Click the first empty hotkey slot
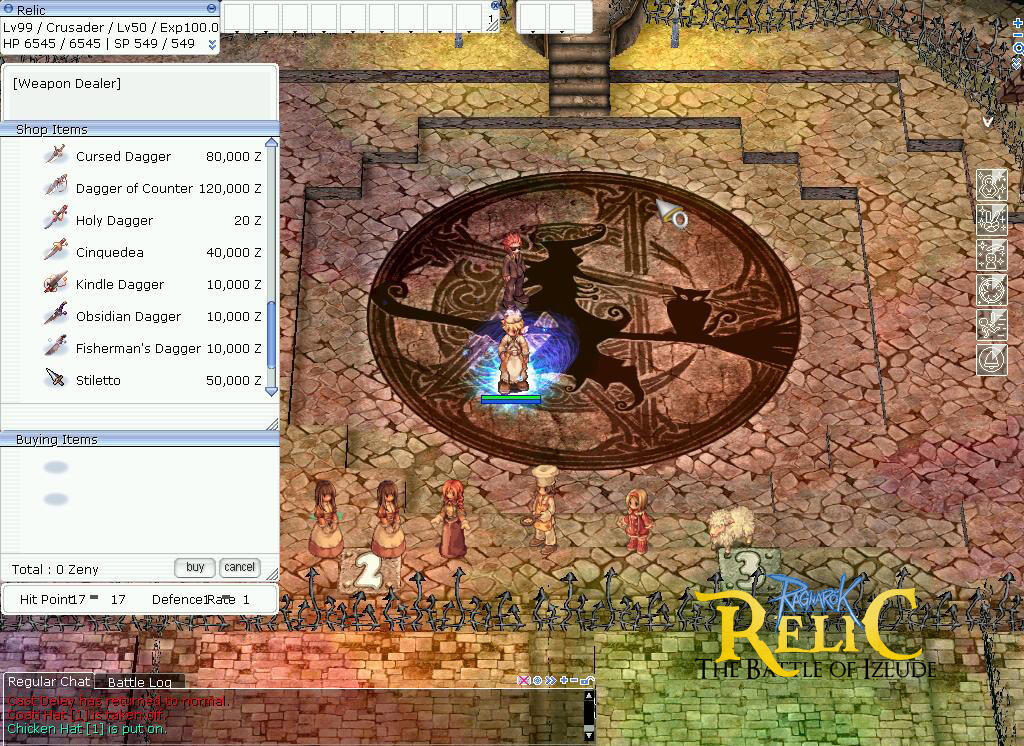Image resolution: width=1024 pixels, height=746 pixels. pyautogui.click(x=236, y=17)
